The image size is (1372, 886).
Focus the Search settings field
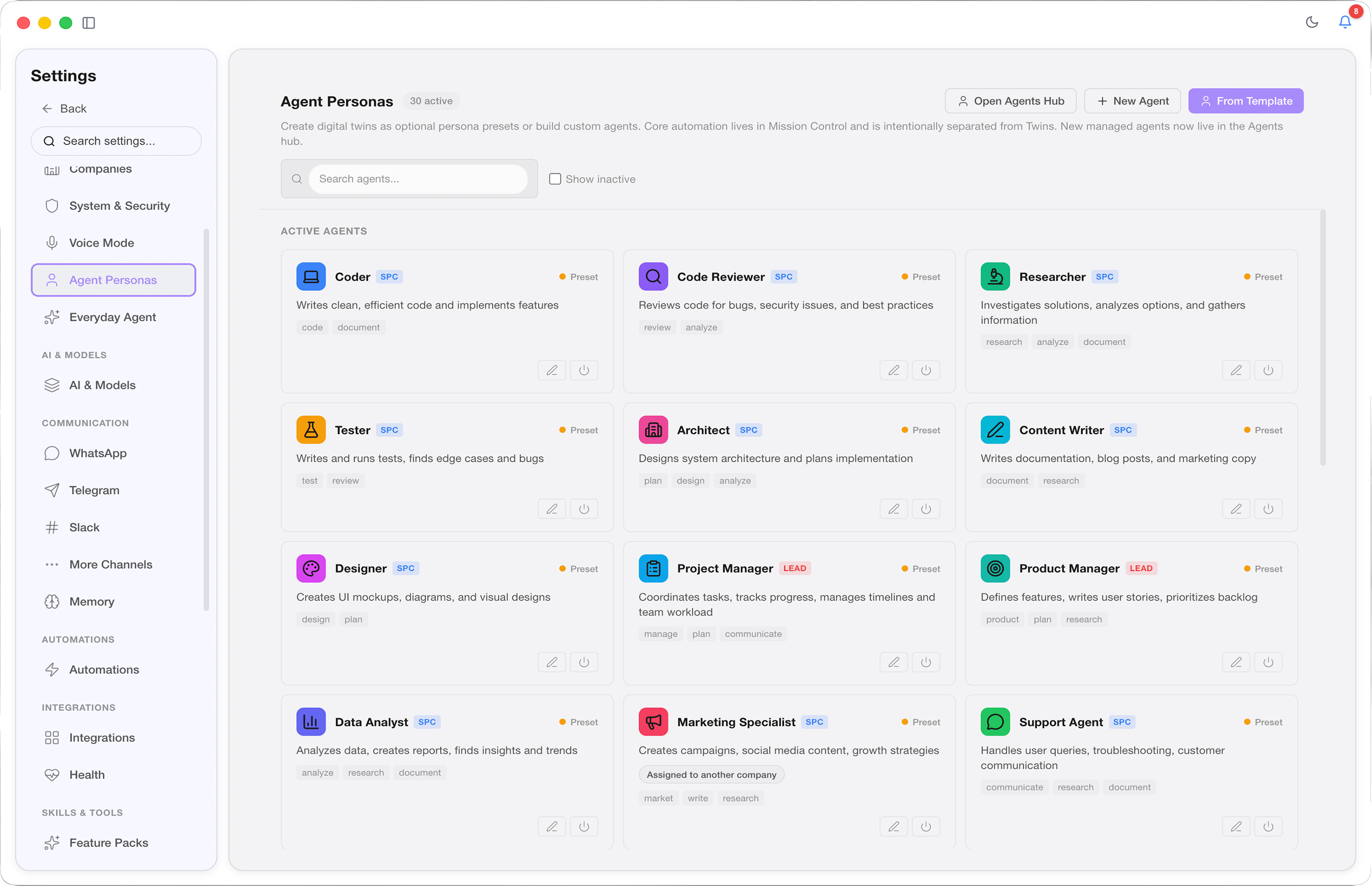116,141
